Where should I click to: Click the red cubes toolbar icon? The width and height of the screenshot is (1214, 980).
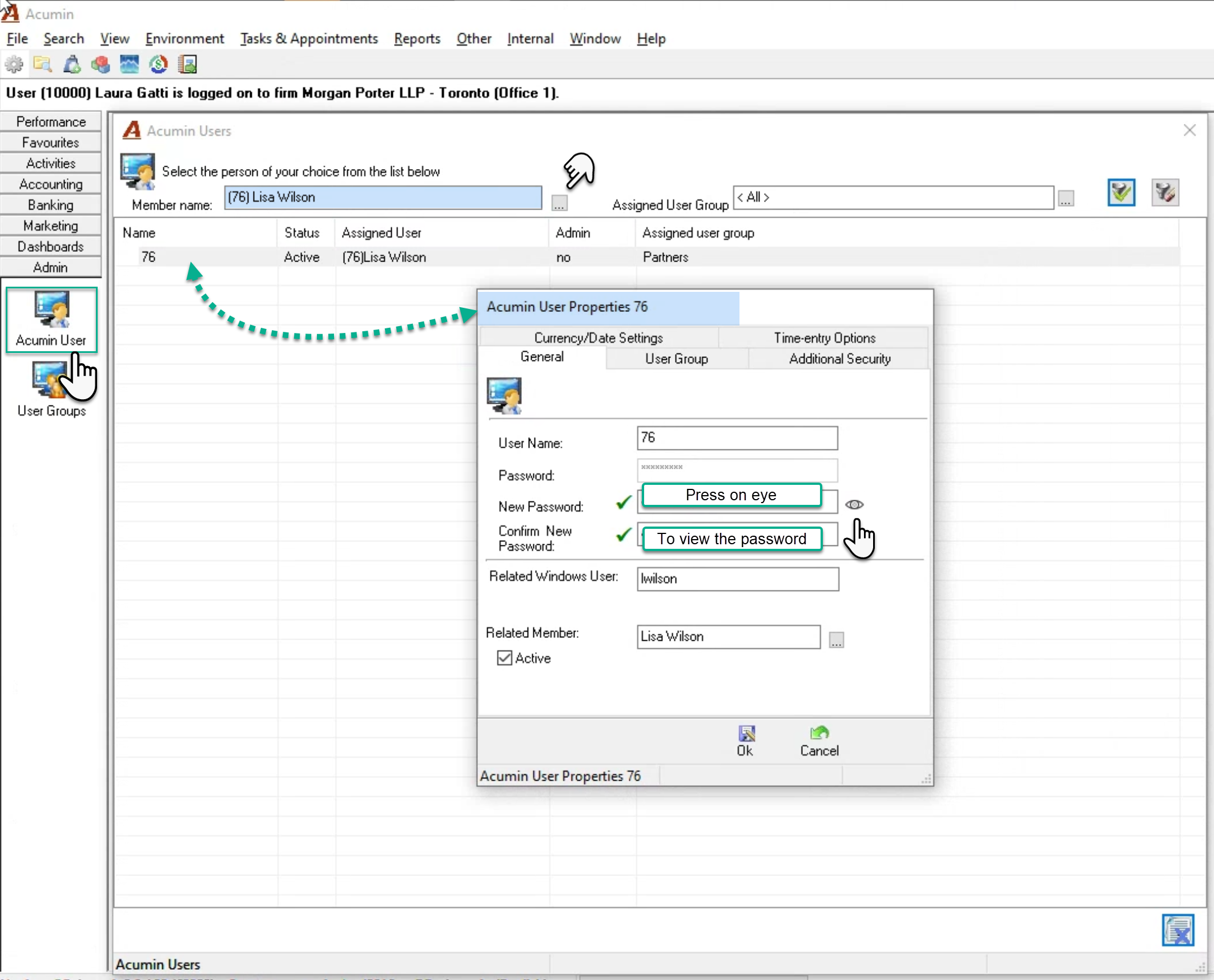point(101,65)
